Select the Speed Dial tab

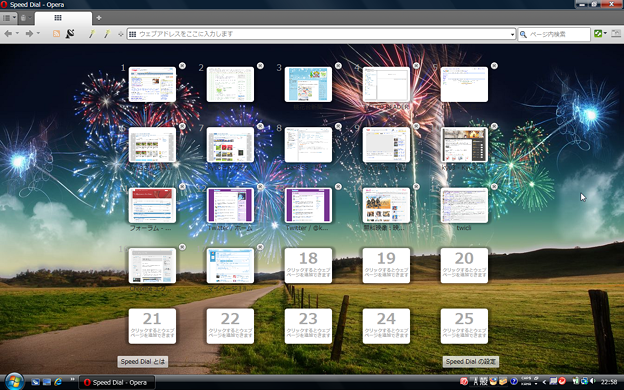63,18
